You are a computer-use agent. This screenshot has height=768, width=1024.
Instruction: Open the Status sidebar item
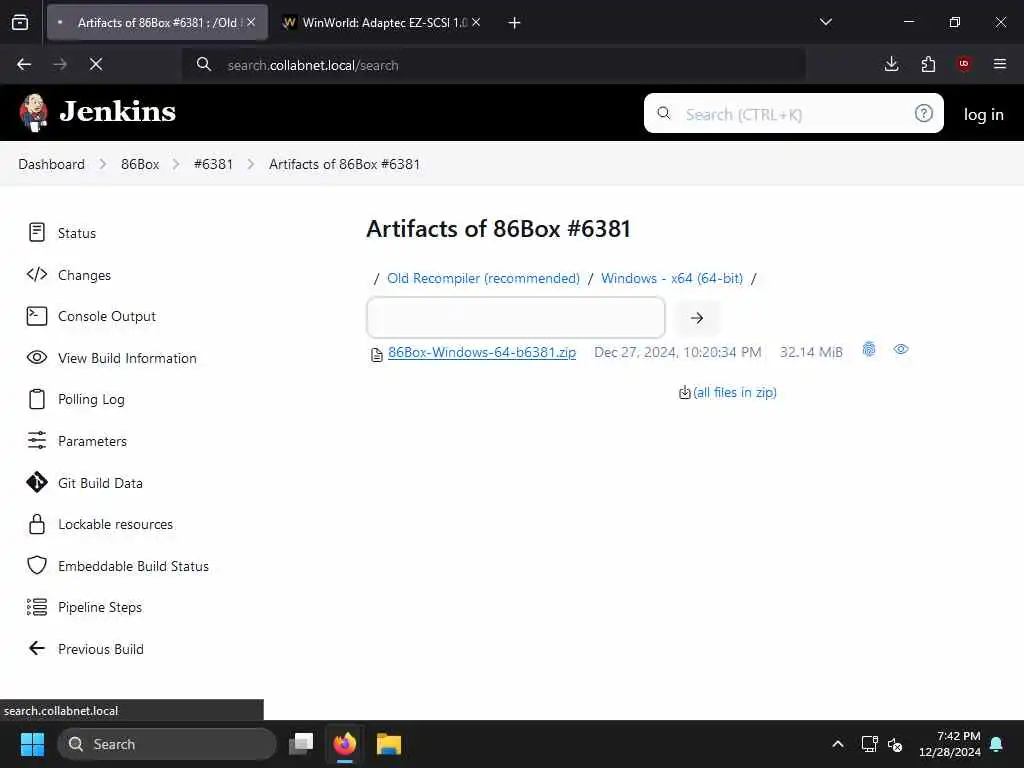coord(76,233)
